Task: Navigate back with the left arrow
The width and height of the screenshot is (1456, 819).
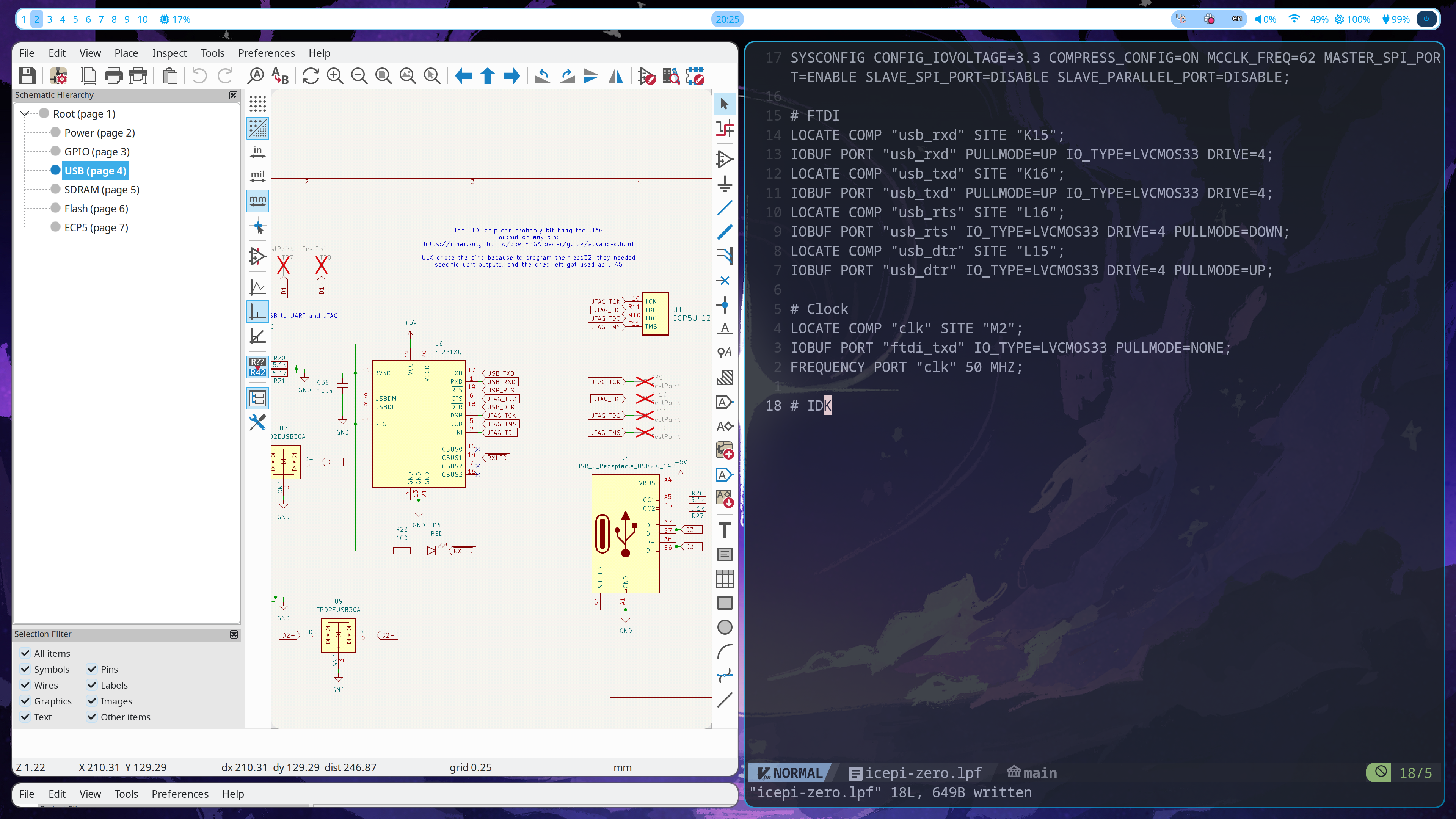Action: [463, 76]
